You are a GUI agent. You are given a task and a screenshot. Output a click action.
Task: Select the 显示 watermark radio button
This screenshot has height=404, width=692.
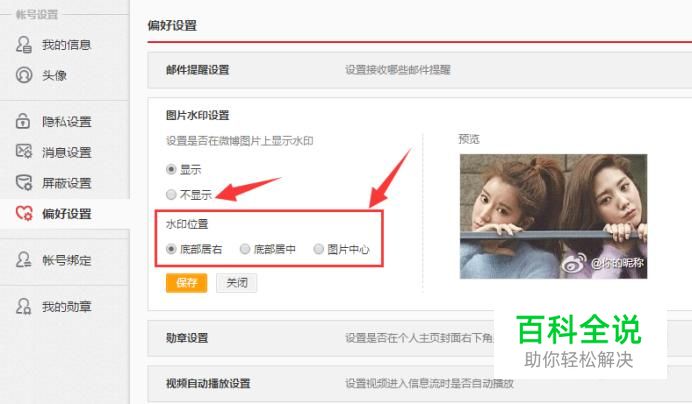171,169
